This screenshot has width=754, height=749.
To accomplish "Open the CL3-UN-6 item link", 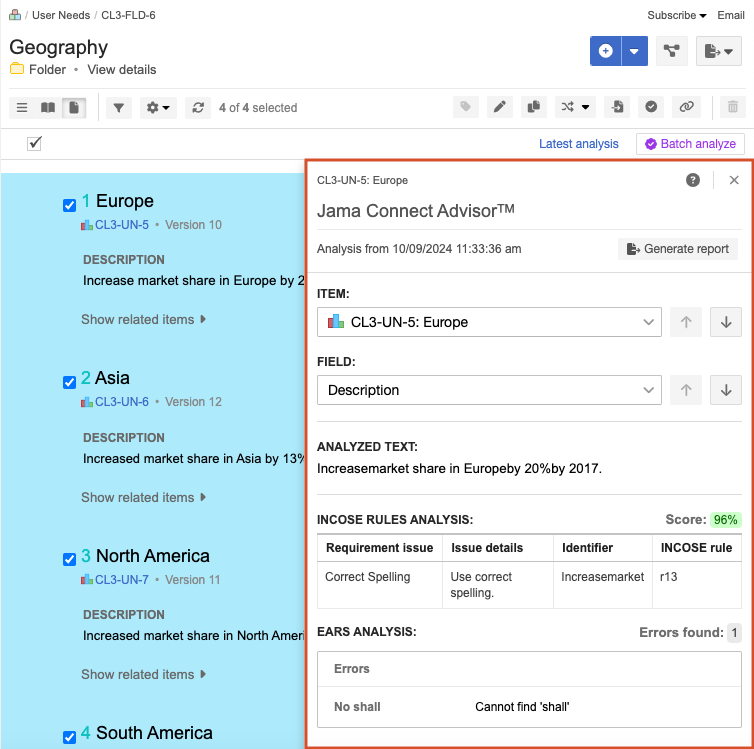I will 122,401.
